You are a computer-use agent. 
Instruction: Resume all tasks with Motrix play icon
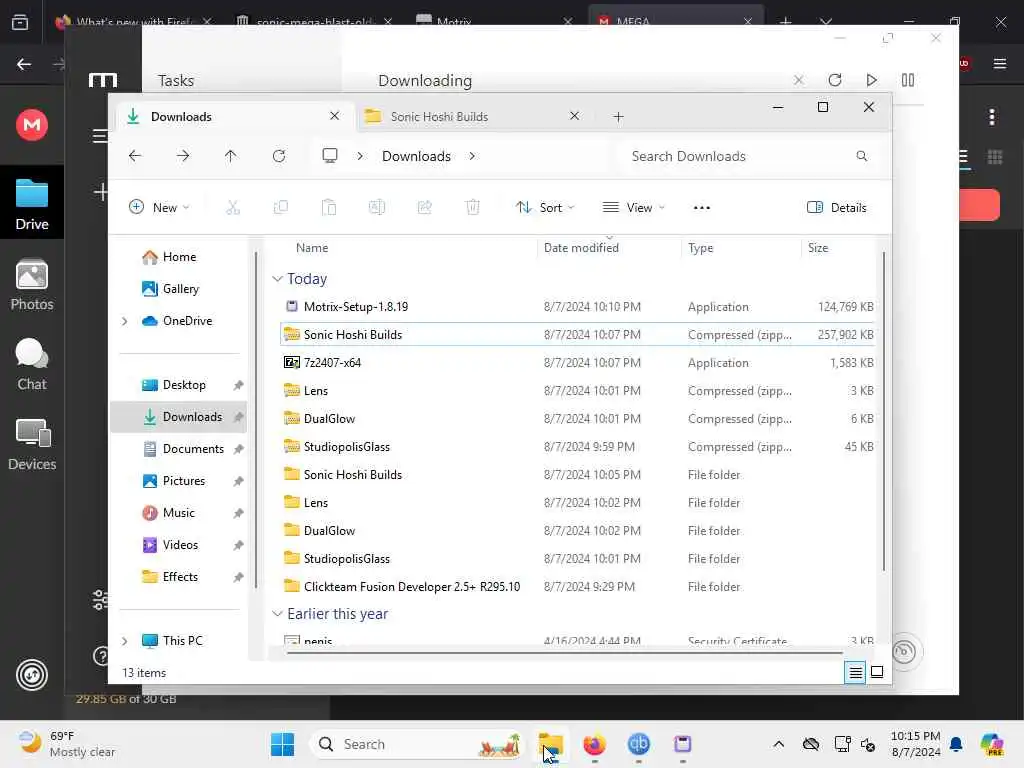pyautogui.click(x=871, y=80)
